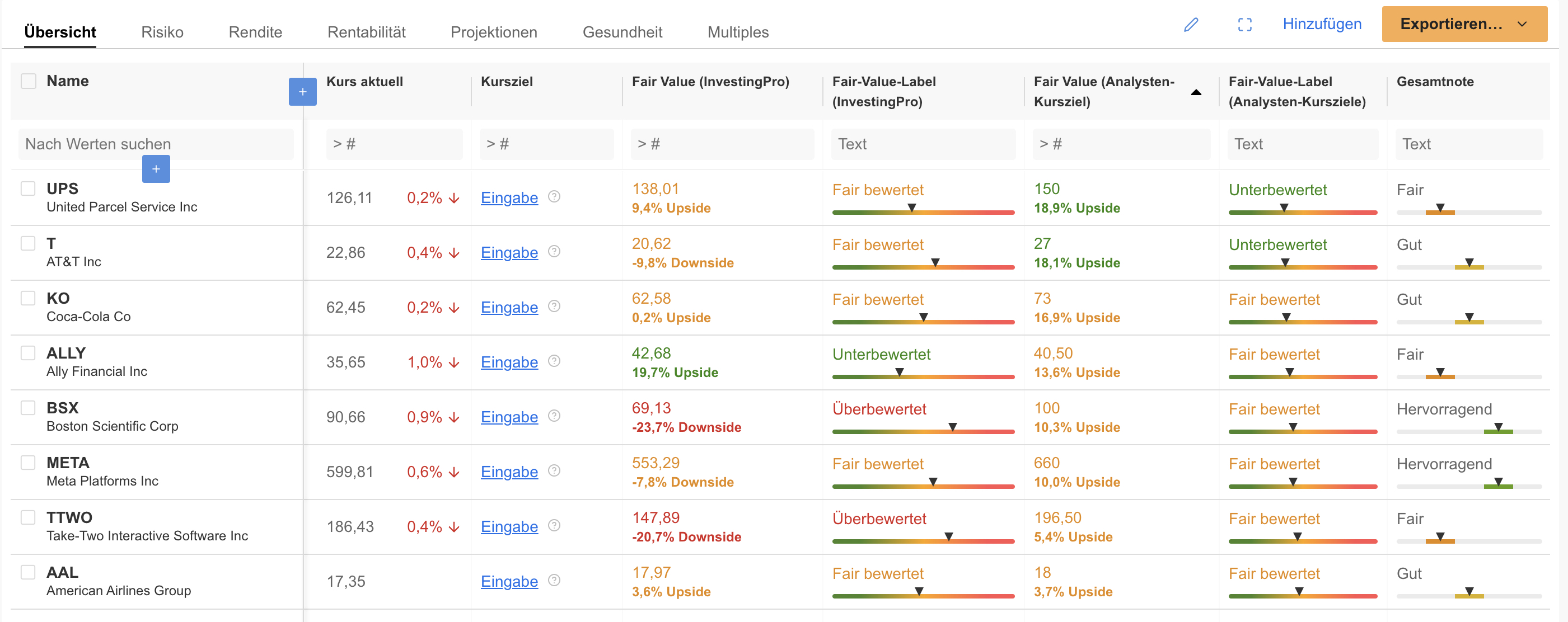Click Fair-Value-Label (InvestingPro) text filter
The image size is (1568, 622).
pos(924,144)
